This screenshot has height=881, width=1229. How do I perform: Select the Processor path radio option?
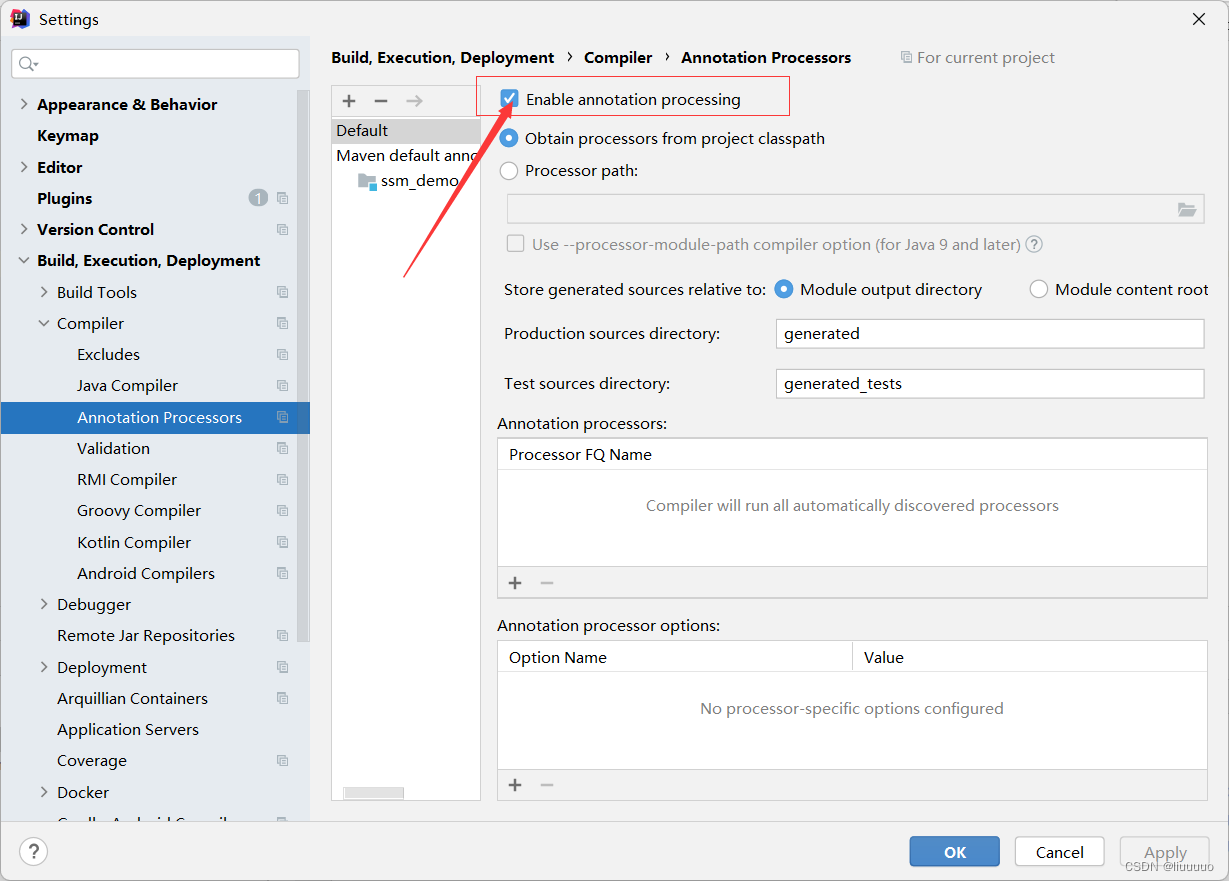tap(509, 170)
